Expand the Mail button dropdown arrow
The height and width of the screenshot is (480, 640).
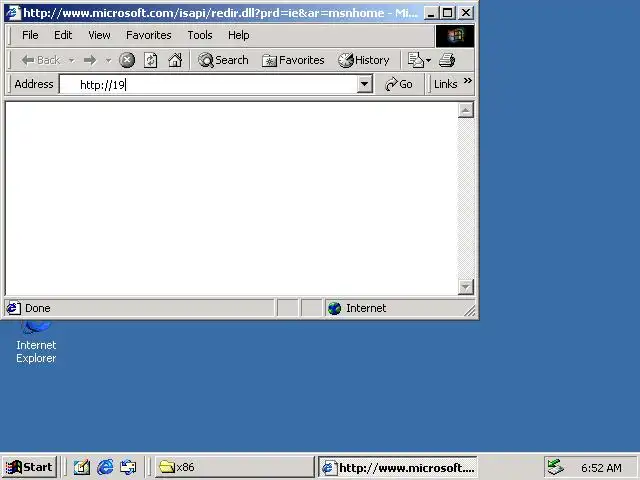(428, 60)
